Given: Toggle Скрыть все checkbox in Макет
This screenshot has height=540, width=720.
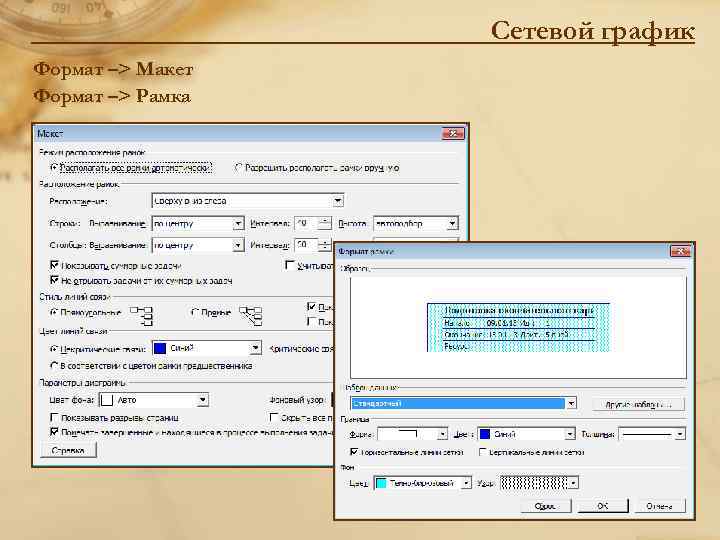Looking at the screenshot, I should [274, 417].
